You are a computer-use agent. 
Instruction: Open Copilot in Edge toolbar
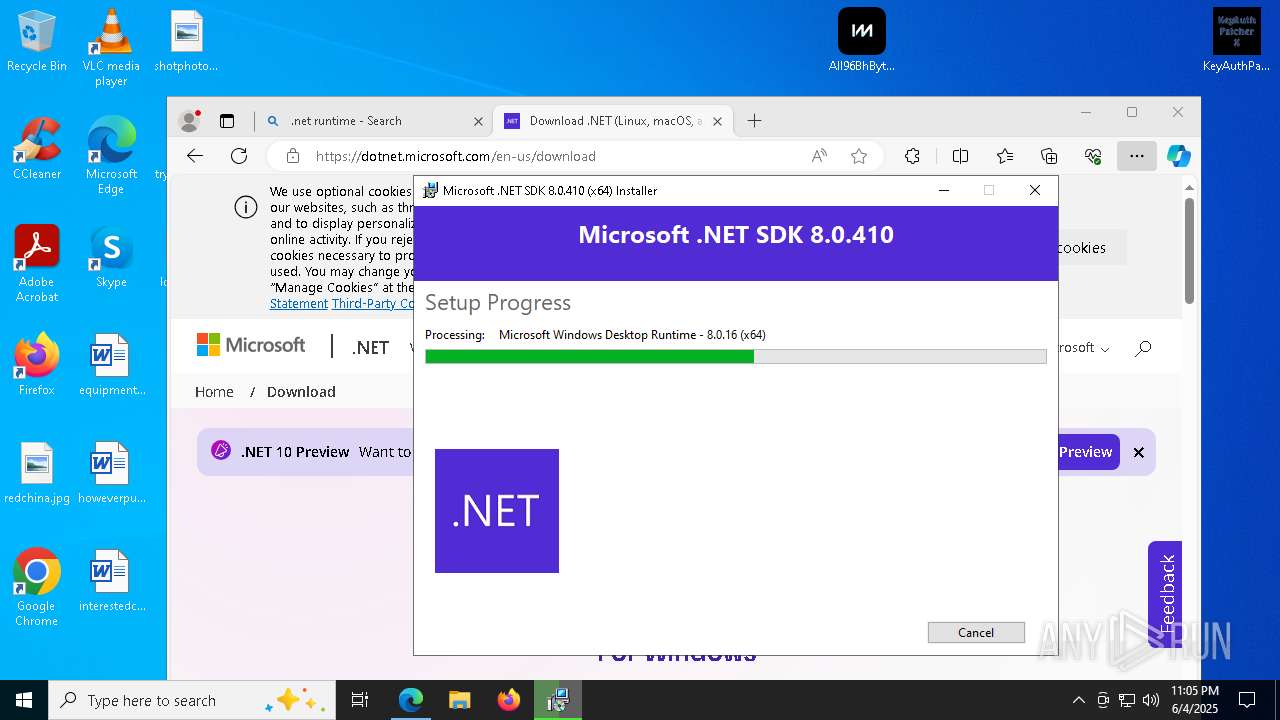coord(1179,156)
